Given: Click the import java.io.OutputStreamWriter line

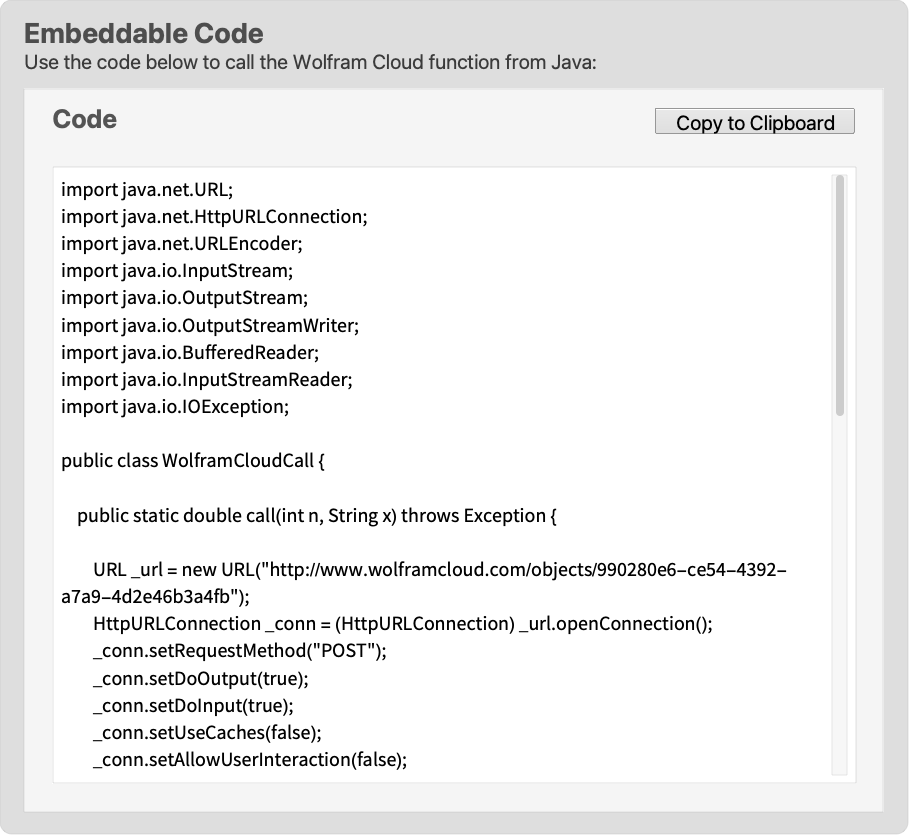Looking at the screenshot, I should (x=210, y=325).
